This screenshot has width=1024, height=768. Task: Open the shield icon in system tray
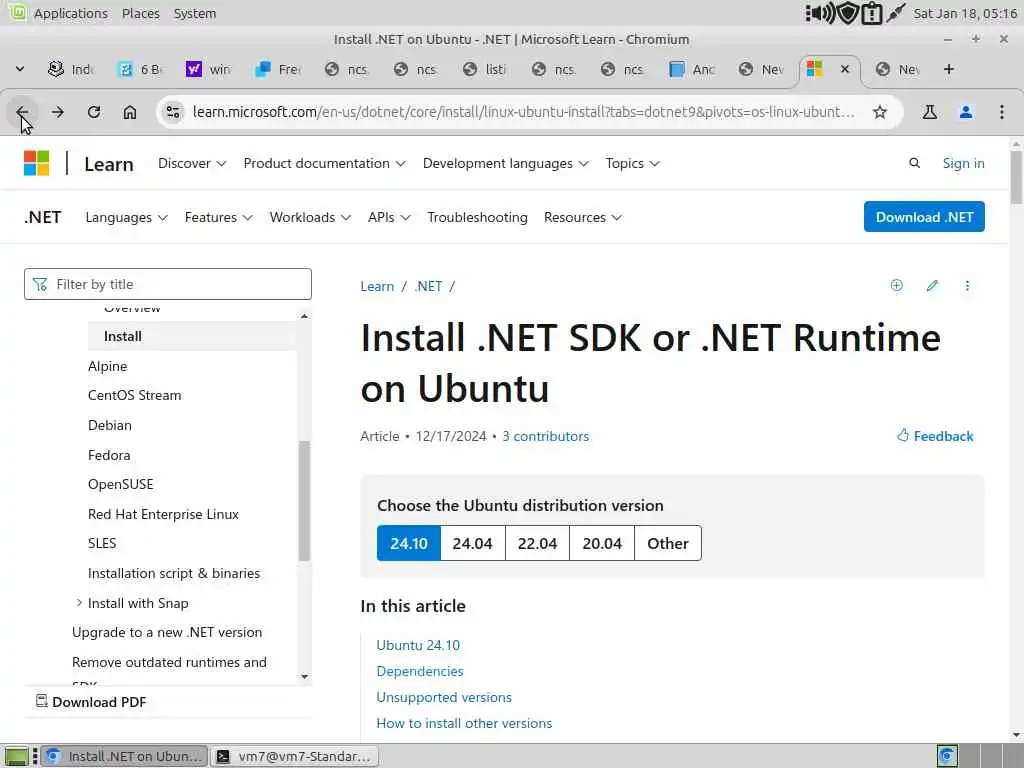pyautogui.click(x=848, y=13)
